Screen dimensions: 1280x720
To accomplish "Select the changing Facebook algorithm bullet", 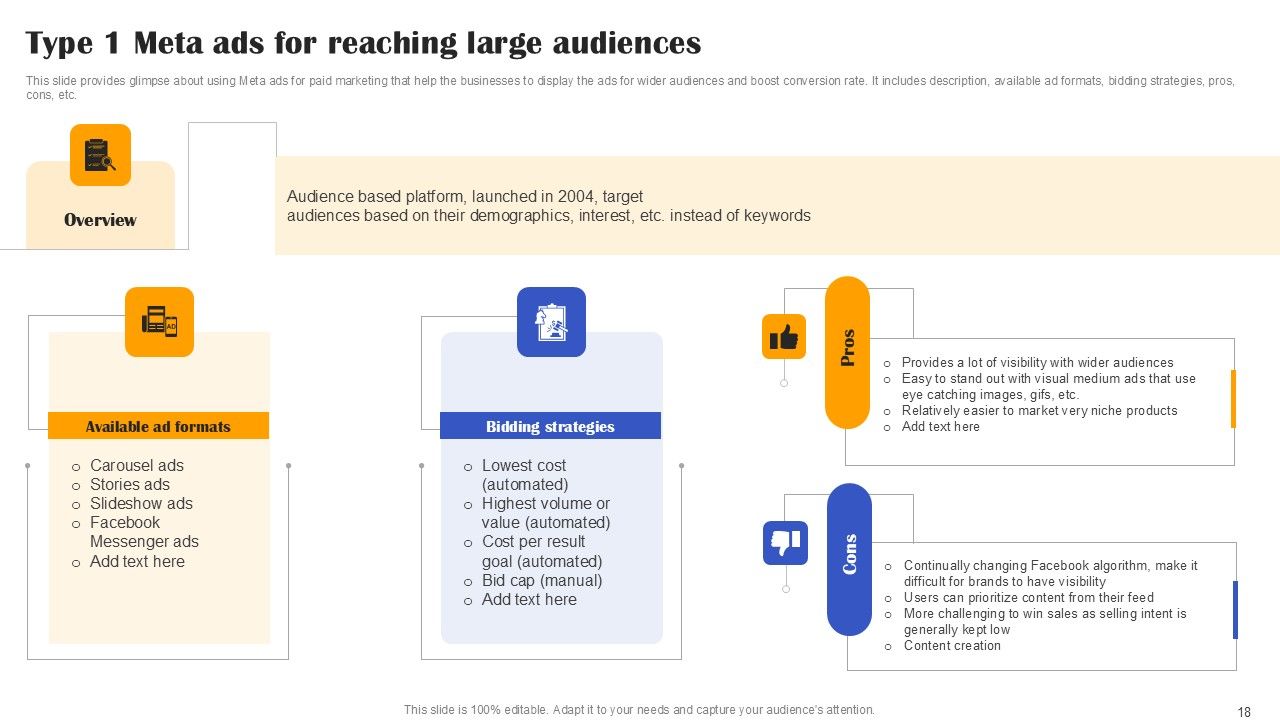I will pos(1051,574).
